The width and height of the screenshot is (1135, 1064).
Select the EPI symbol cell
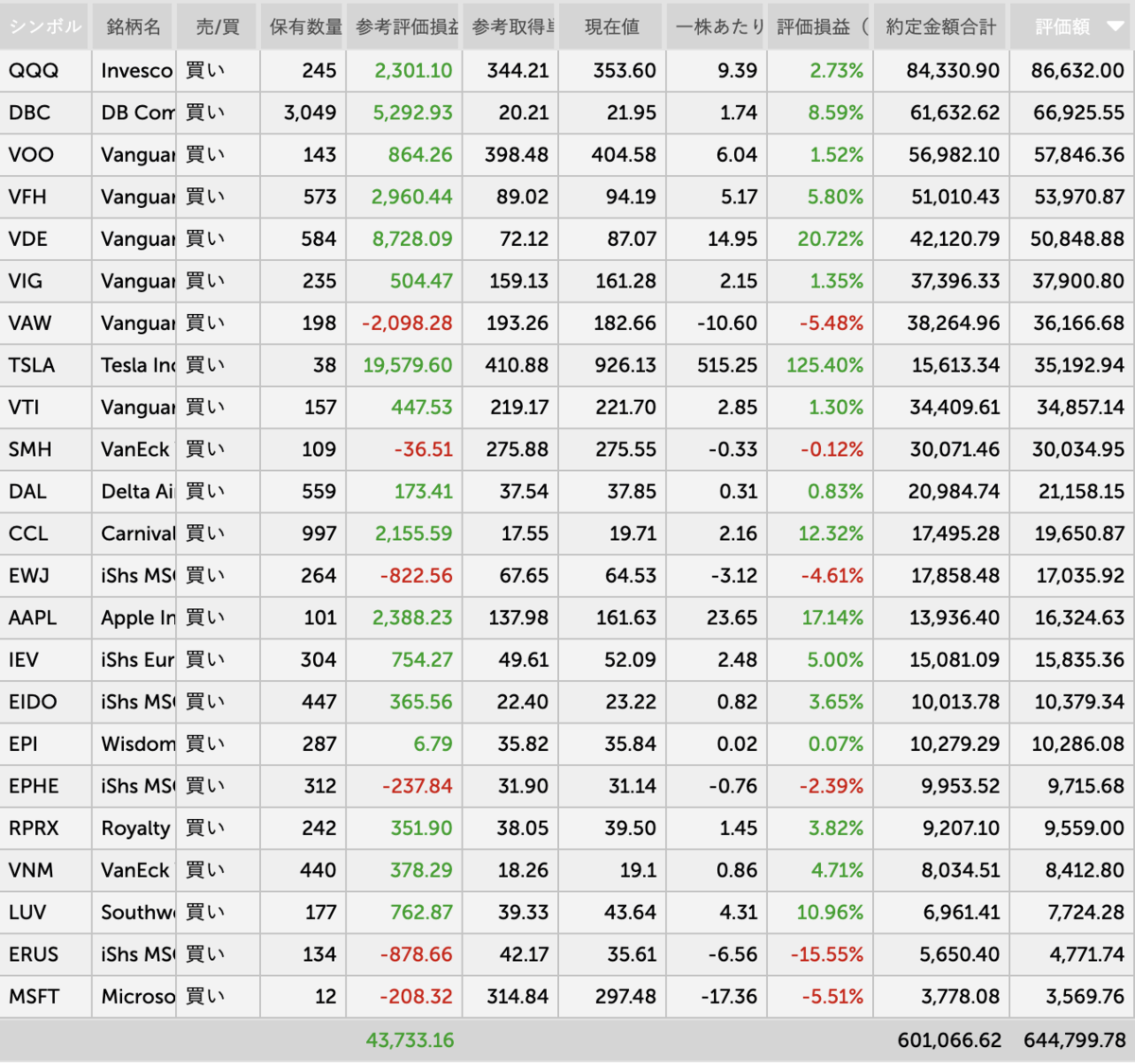[45, 744]
